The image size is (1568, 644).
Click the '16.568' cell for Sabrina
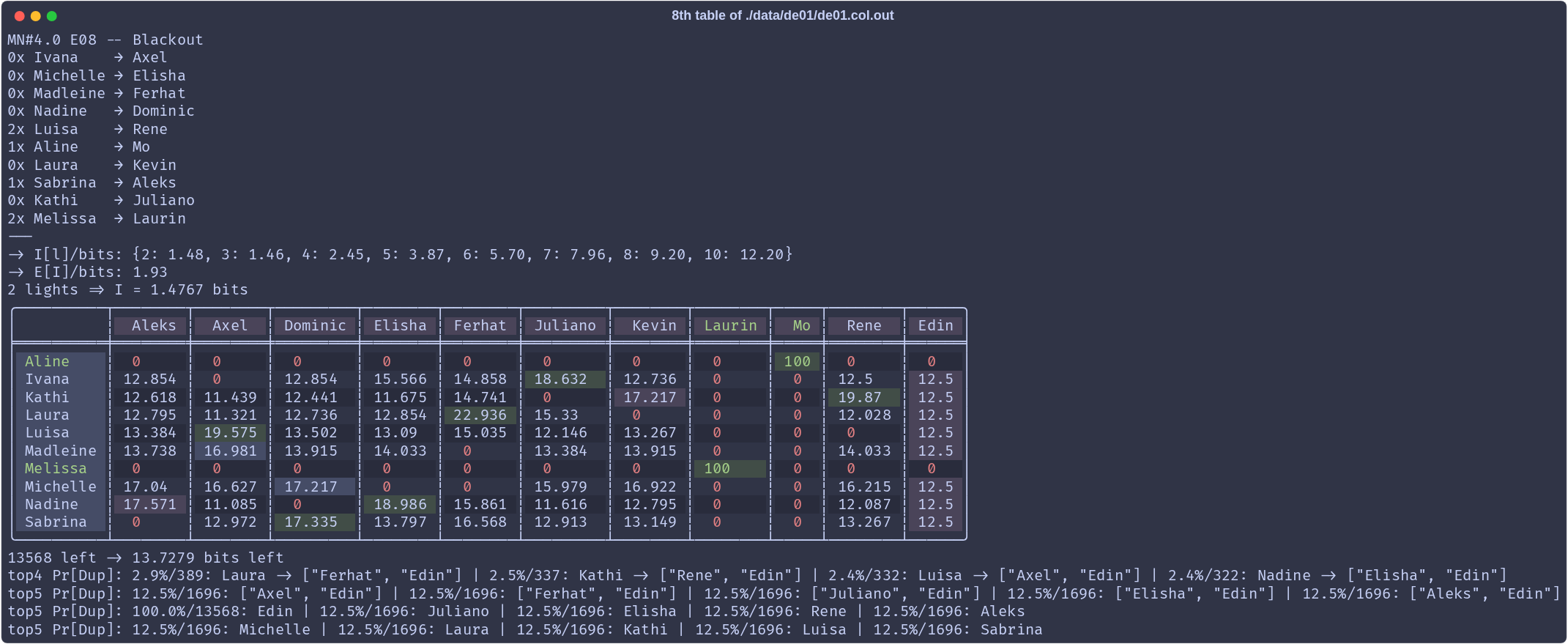point(480,522)
